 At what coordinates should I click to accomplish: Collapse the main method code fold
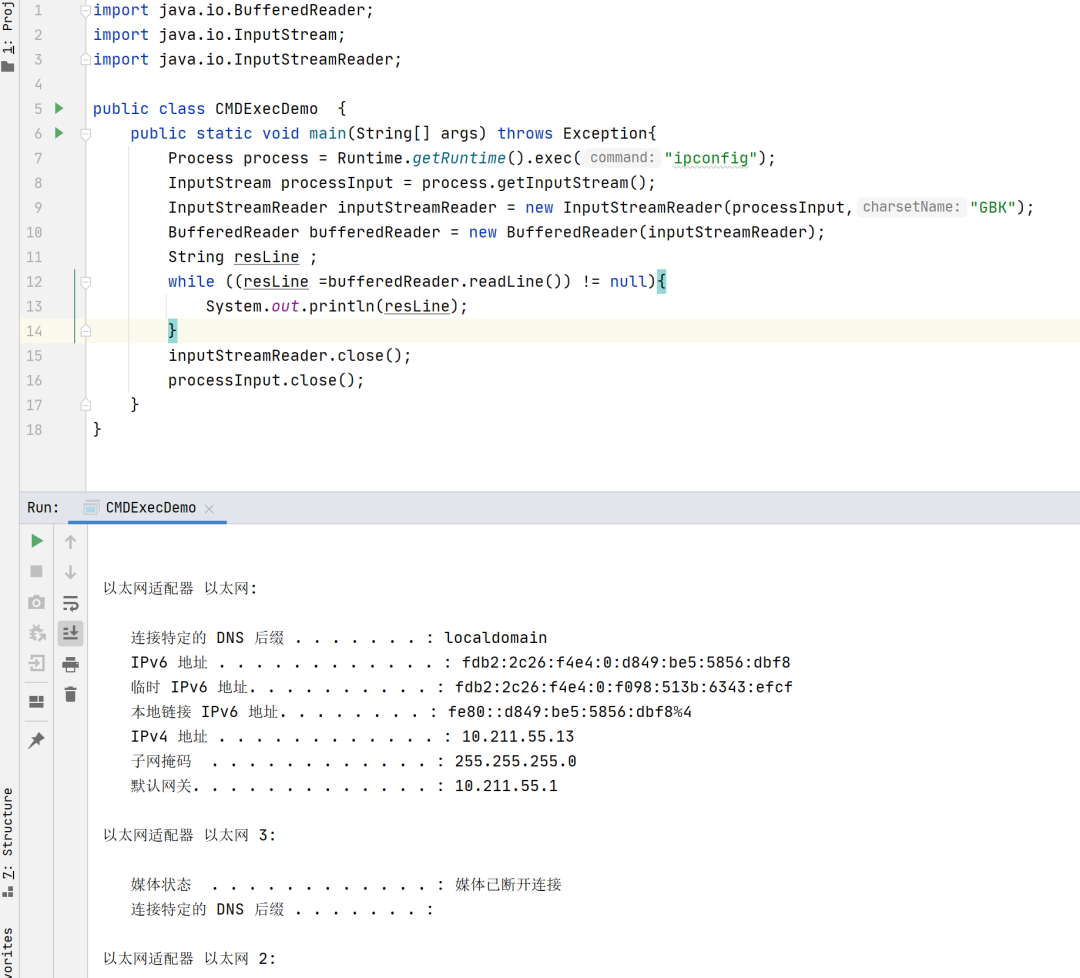click(85, 133)
